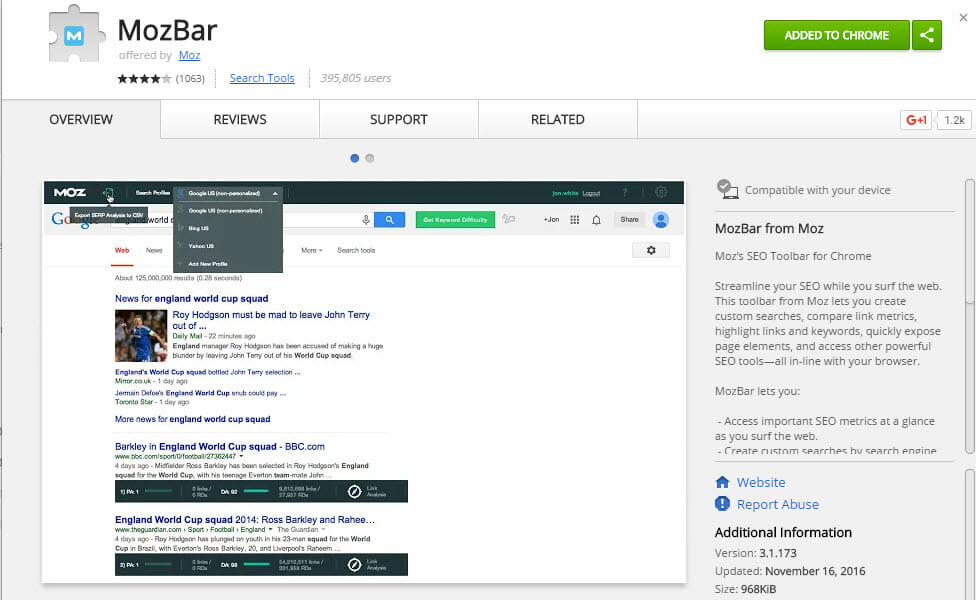Collapse the Google US (non-personalized) profile dropdown
The height and width of the screenshot is (600, 976).
pos(274,193)
